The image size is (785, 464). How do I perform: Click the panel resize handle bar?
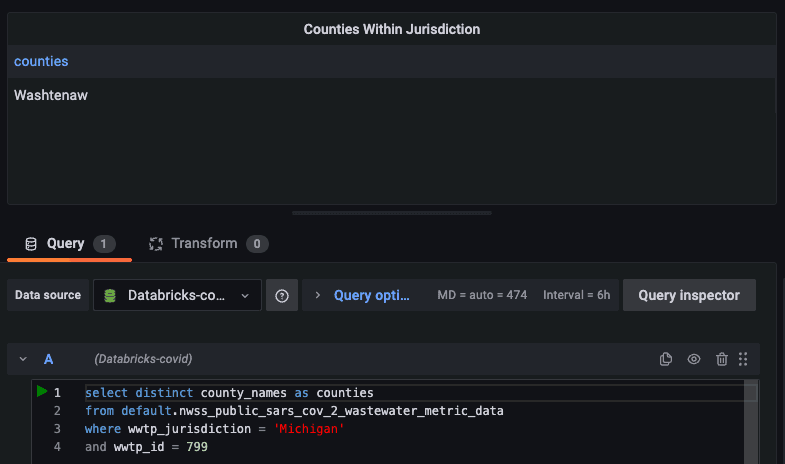(392, 213)
